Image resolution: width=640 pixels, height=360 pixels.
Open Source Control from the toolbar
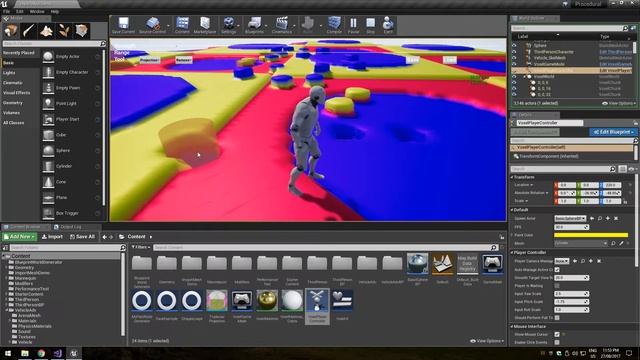[153, 24]
